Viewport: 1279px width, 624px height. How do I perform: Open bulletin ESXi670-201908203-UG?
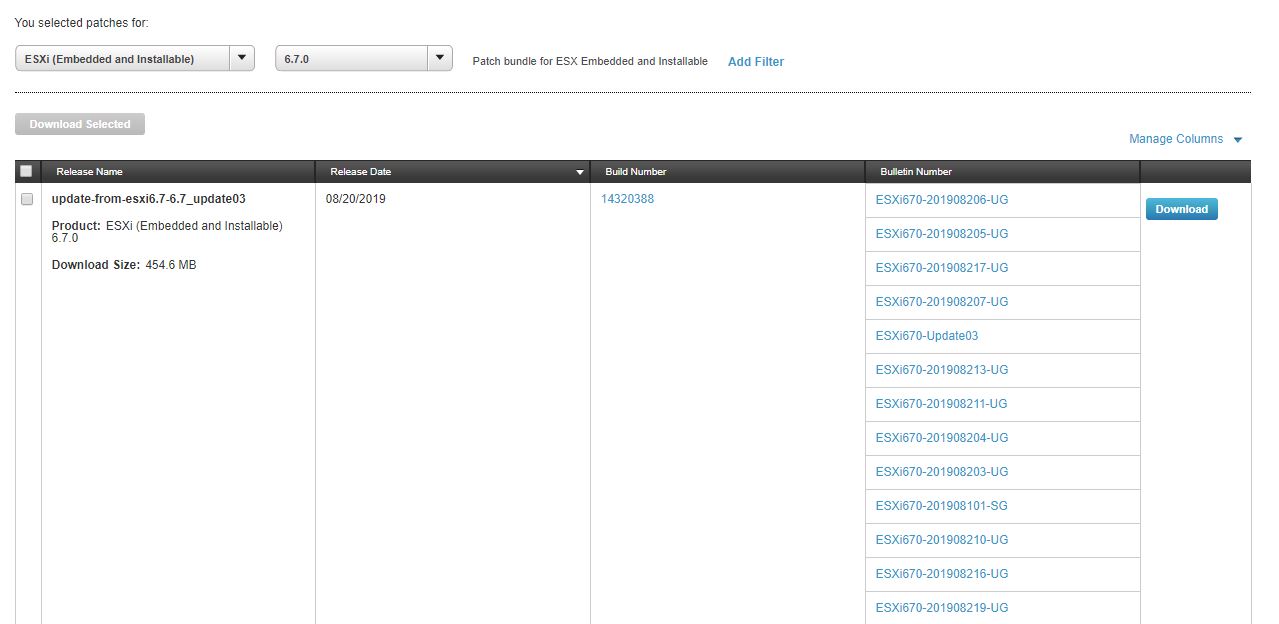point(942,472)
